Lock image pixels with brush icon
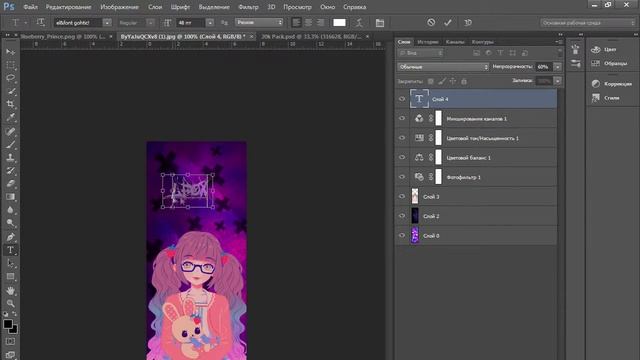The image size is (640, 360). 442,81
